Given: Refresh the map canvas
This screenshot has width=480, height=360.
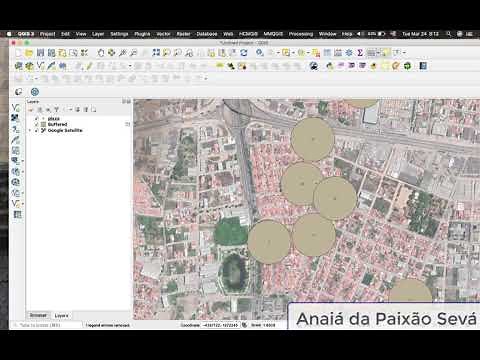Looking at the screenshot, I should 244,53.
